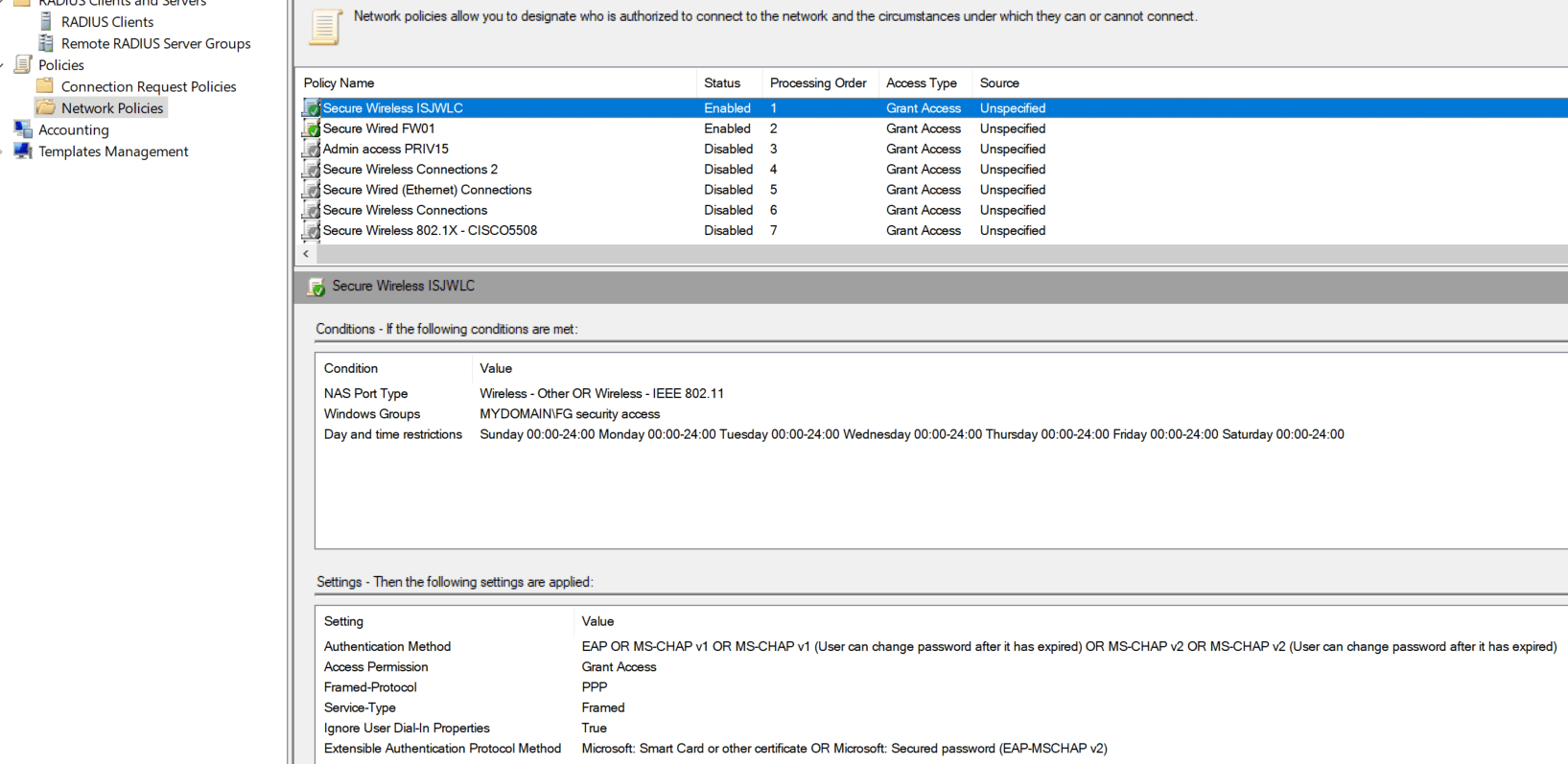The height and width of the screenshot is (764, 1568).
Task: Click the network policies description scroll icon
Action: (324, 27)
